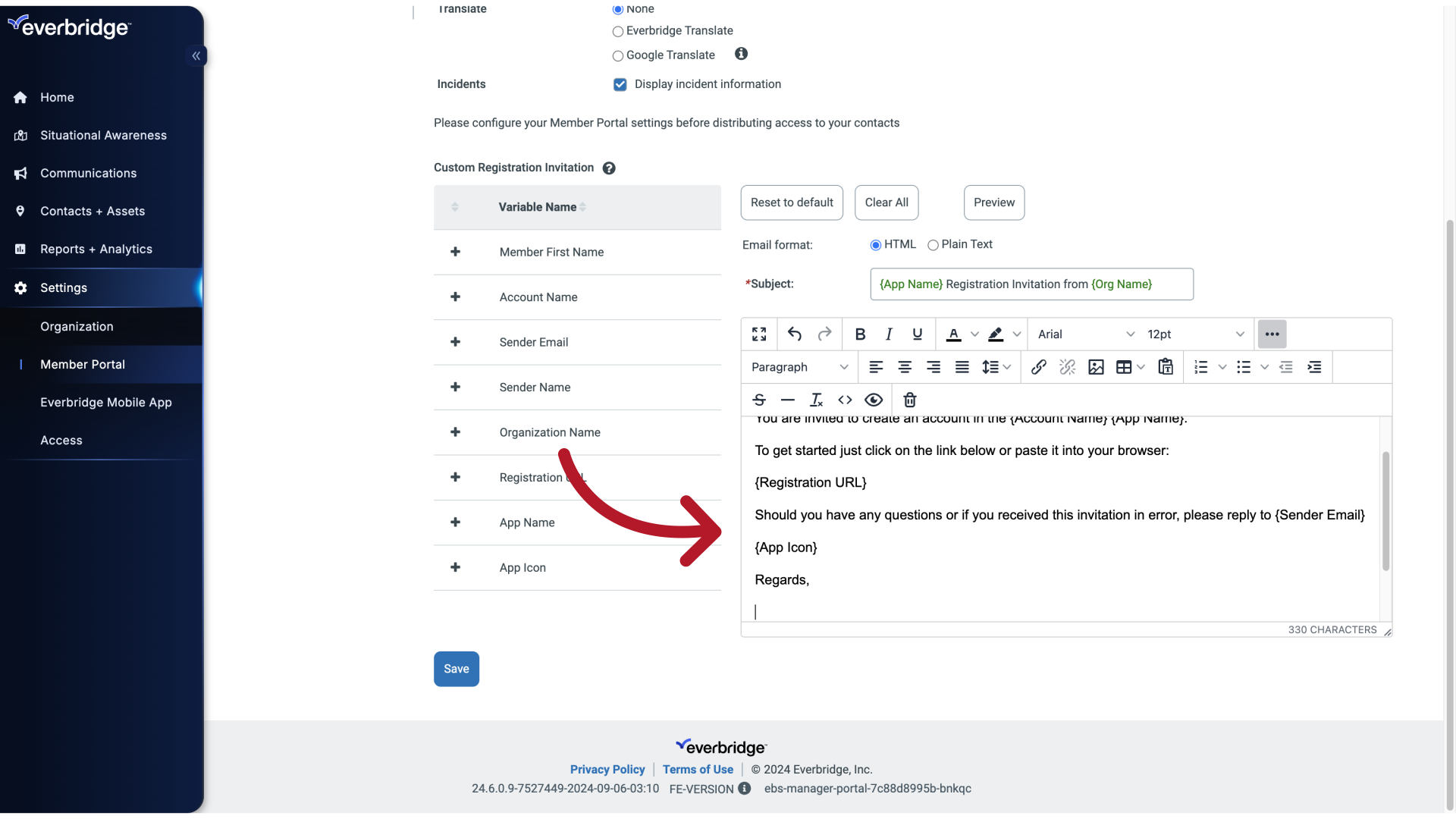The image size is (1456, 819).
Task: Open the 12pt font size dropdown
Action: [x=1195, y=334]
